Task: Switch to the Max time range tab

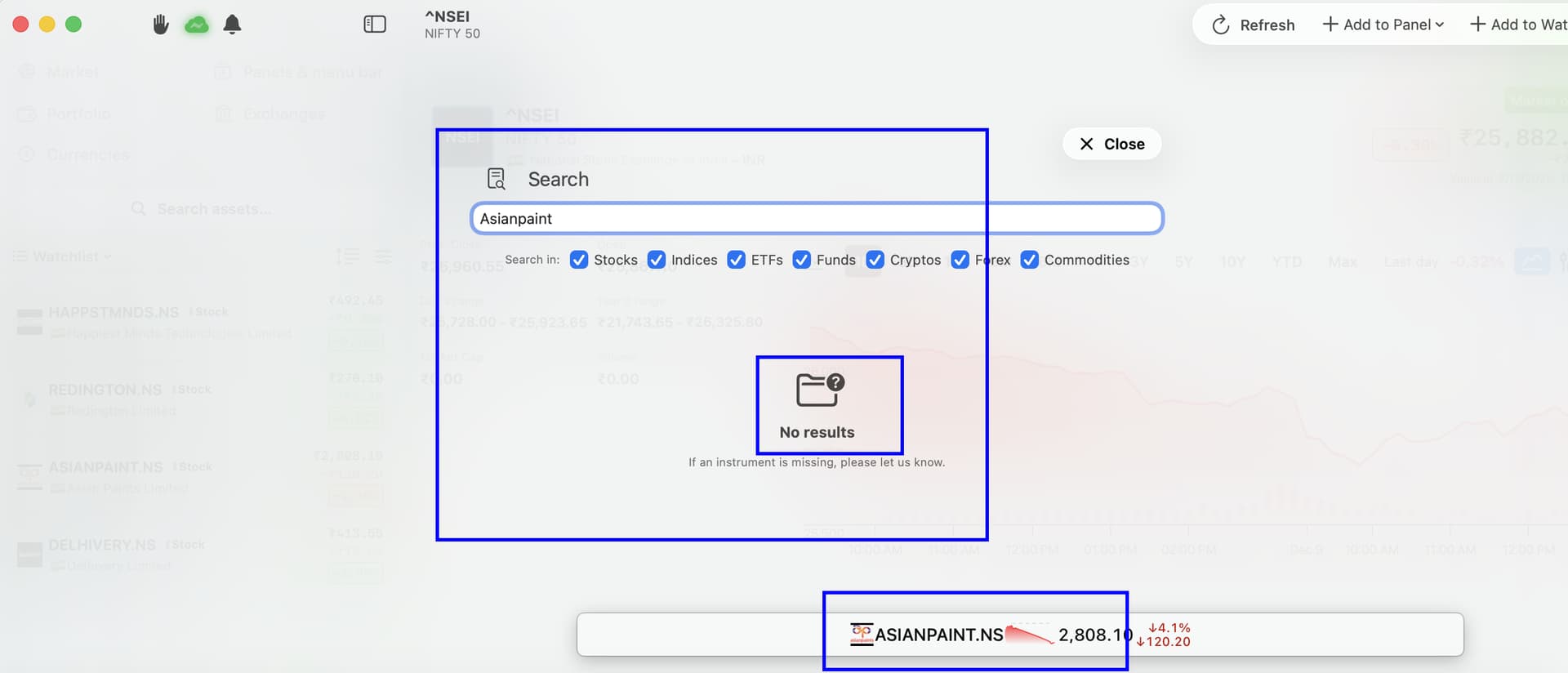Action: click(x=1342, y=261)
